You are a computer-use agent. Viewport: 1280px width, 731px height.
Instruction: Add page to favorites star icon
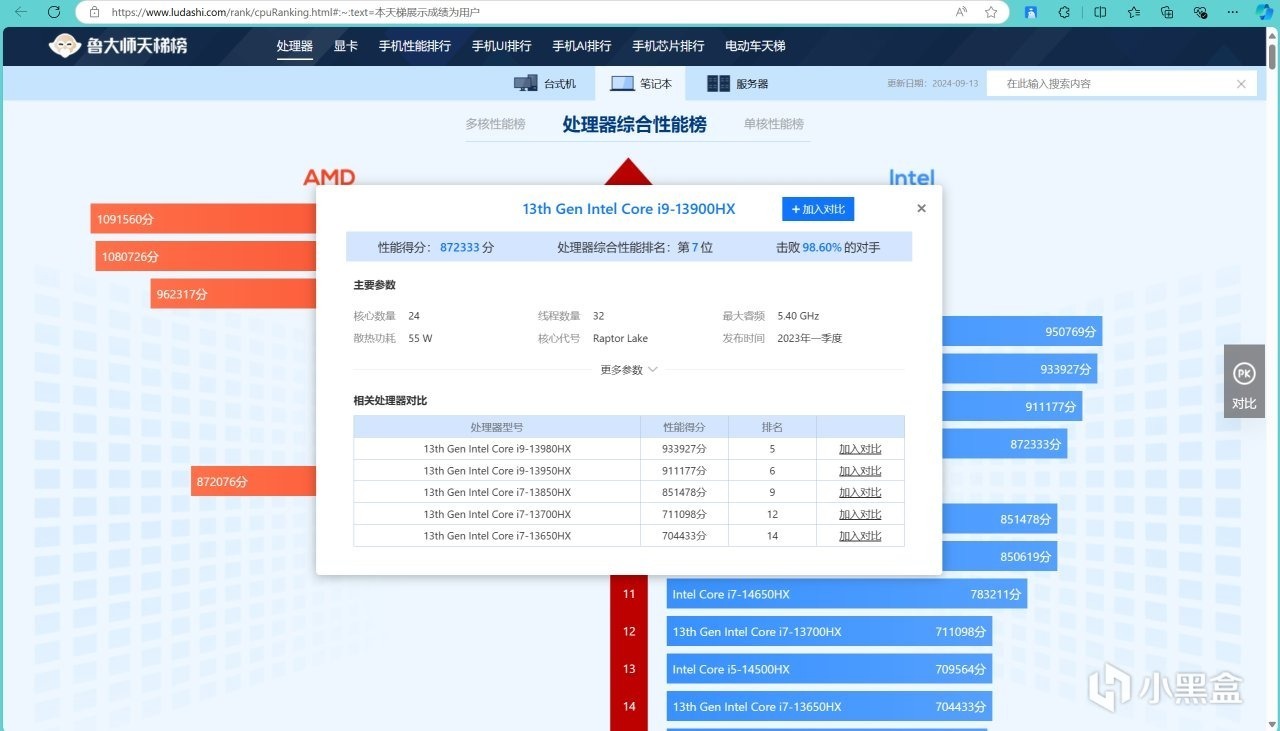coord(991,12)
